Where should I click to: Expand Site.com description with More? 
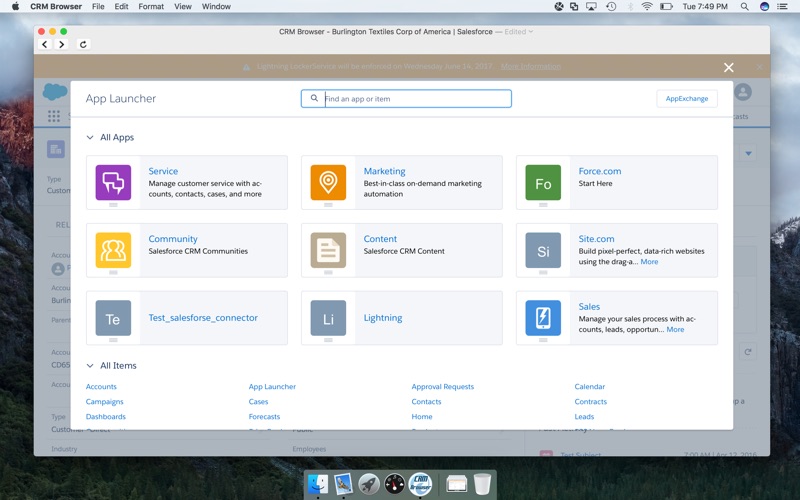(x=649, y=262)
